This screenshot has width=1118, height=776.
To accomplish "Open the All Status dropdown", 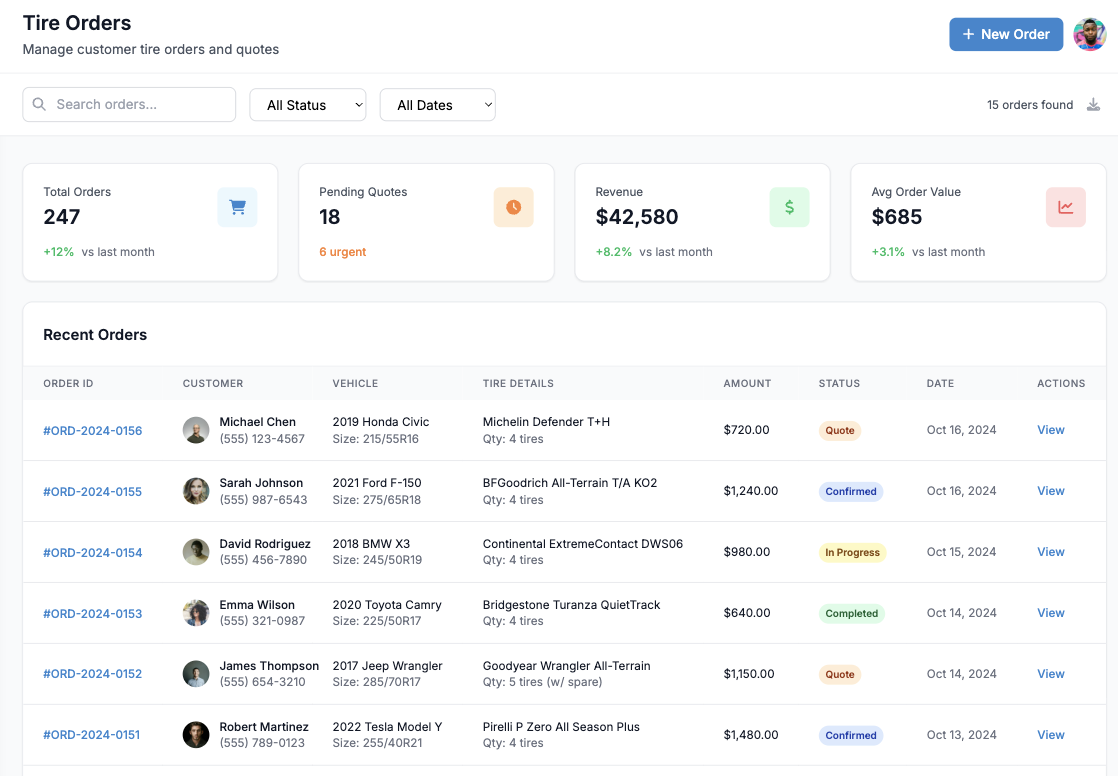I will (x=307, y=104).
